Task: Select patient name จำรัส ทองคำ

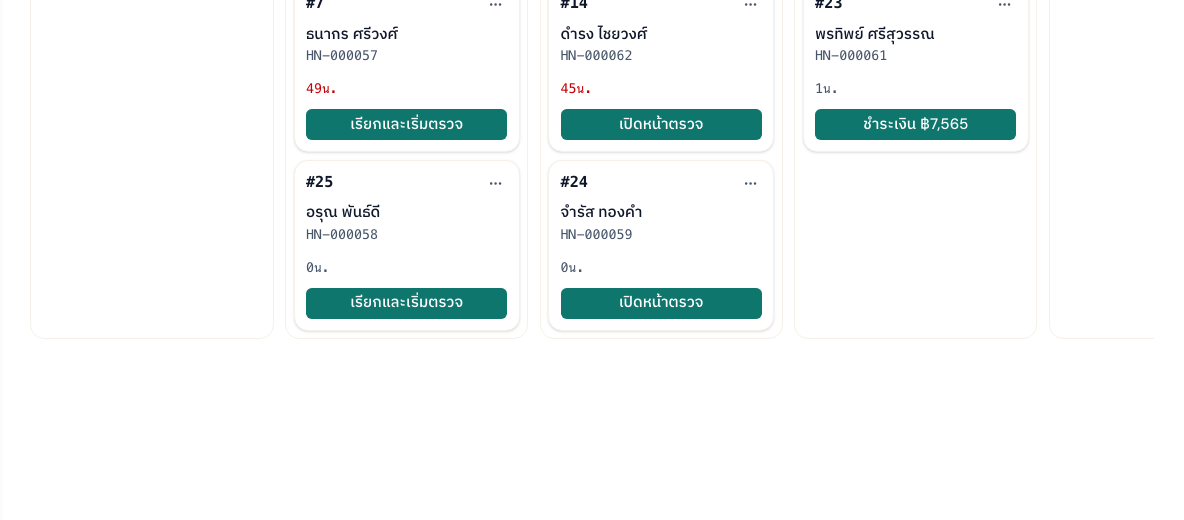Action: [601, 212]
